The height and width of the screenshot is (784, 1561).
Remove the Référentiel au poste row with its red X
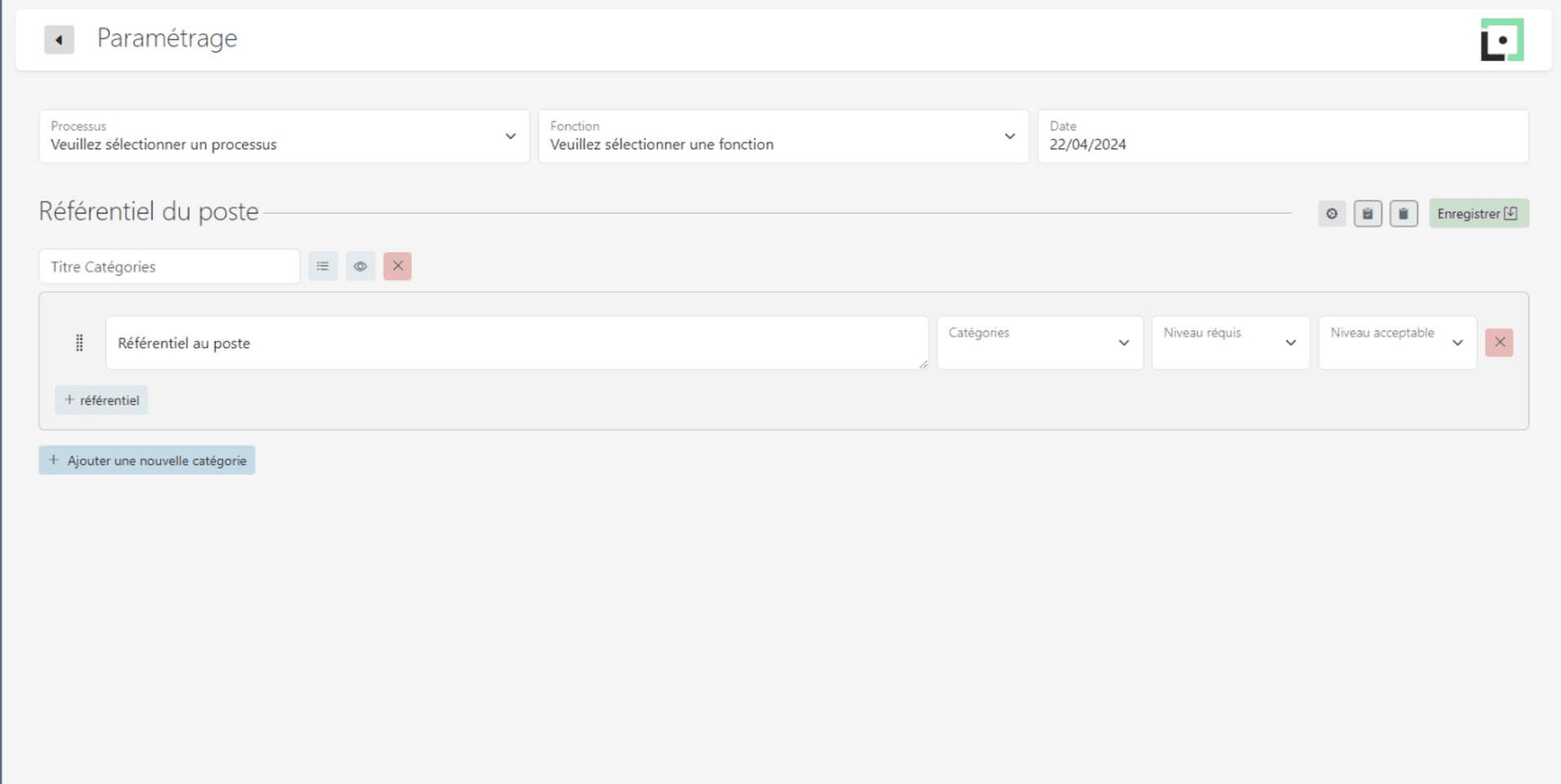pos(1498,343)
